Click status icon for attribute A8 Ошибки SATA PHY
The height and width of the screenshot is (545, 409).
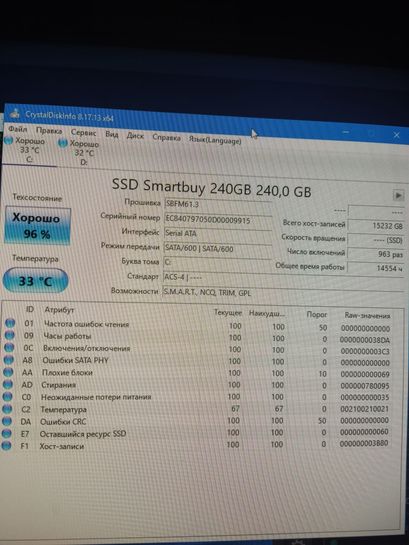[8, 360]
